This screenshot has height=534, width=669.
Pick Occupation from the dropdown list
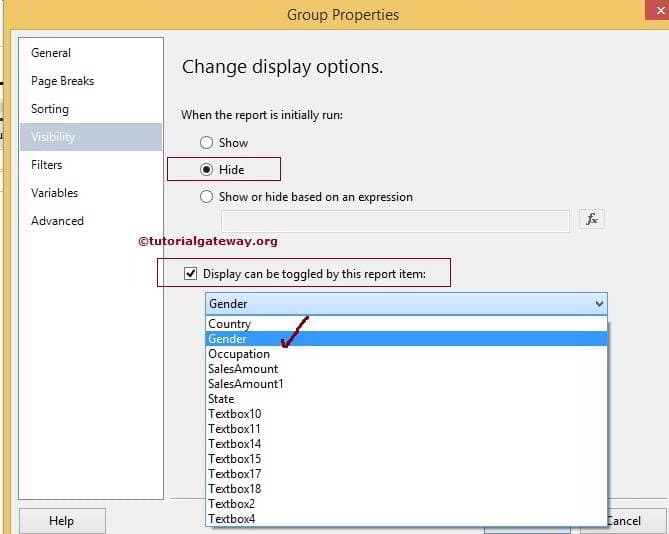406,354
